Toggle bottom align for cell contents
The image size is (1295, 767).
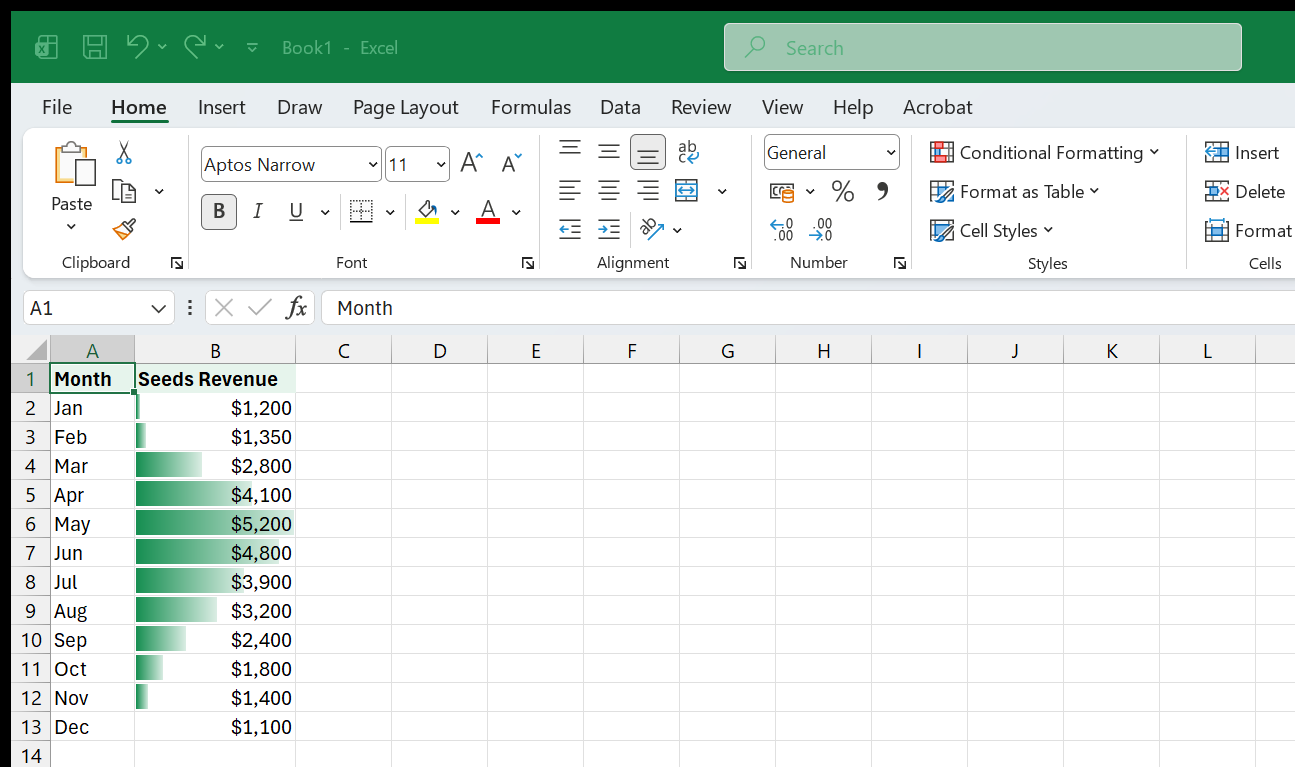648,152
